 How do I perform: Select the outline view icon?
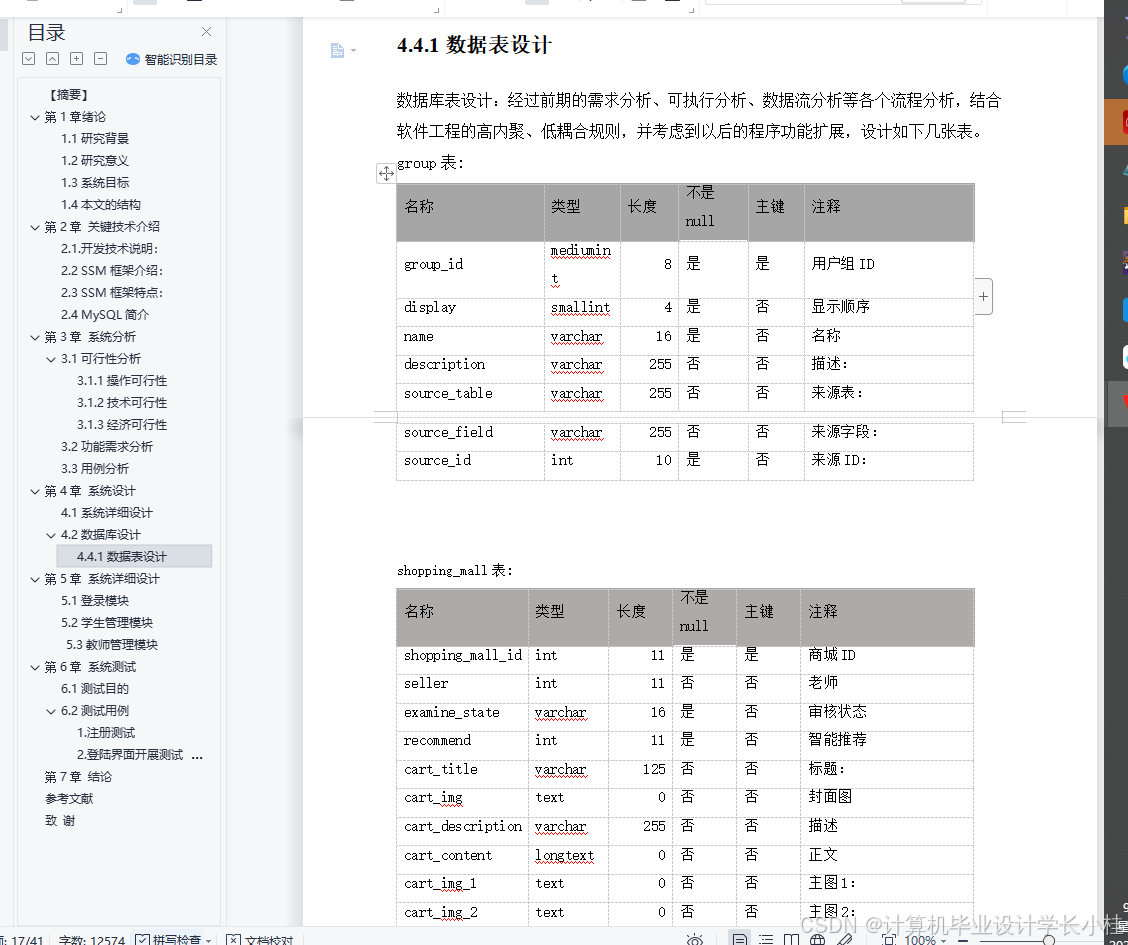[766, 938]
